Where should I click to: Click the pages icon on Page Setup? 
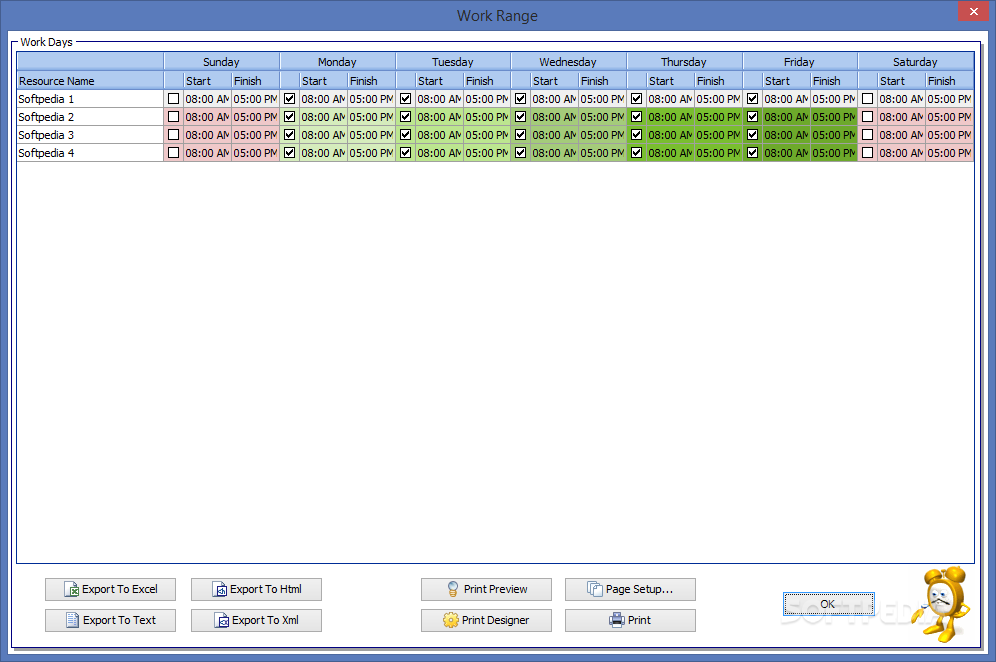(595, 590)
